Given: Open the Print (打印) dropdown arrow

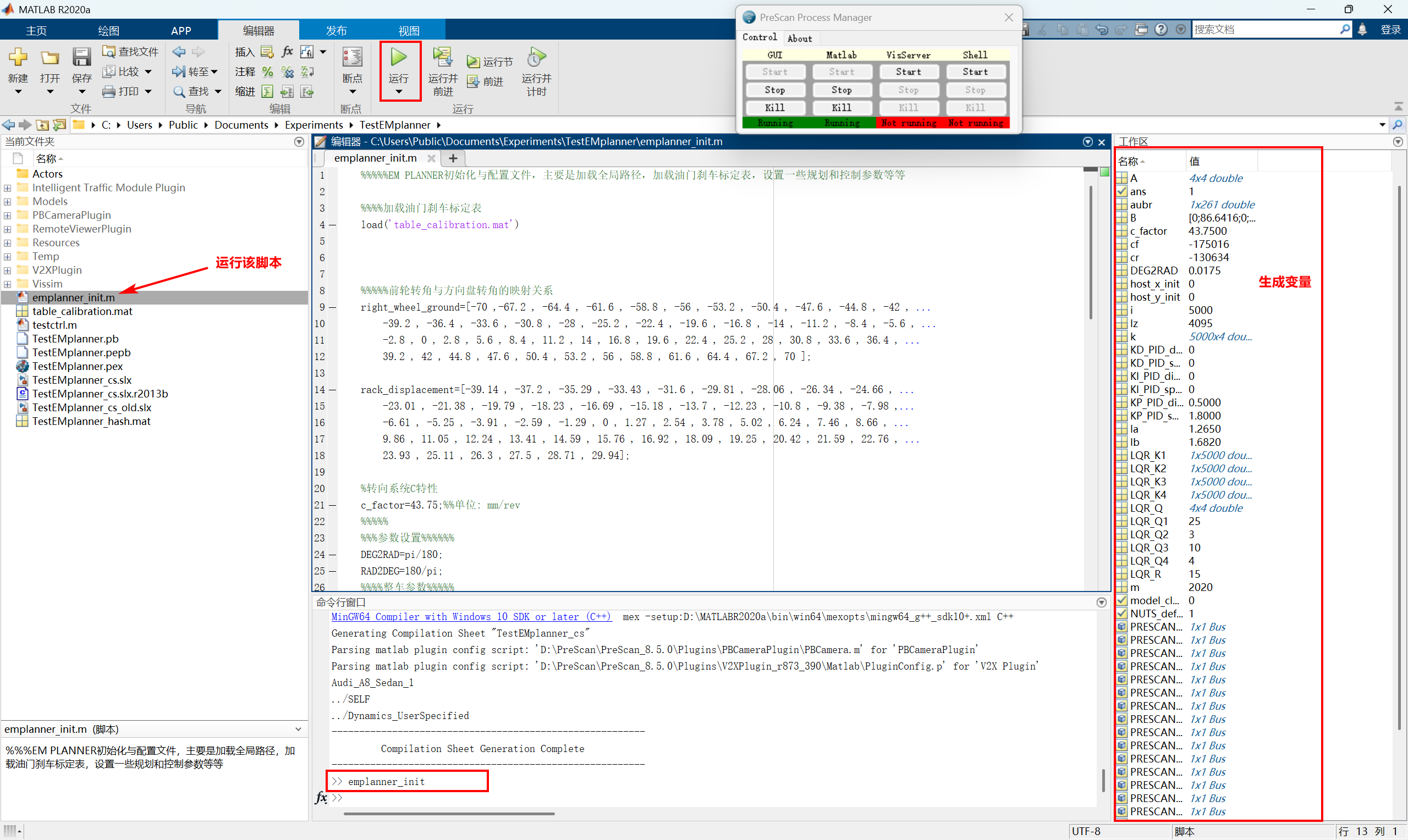Looking at the screenshot, I should click(148, 91).
